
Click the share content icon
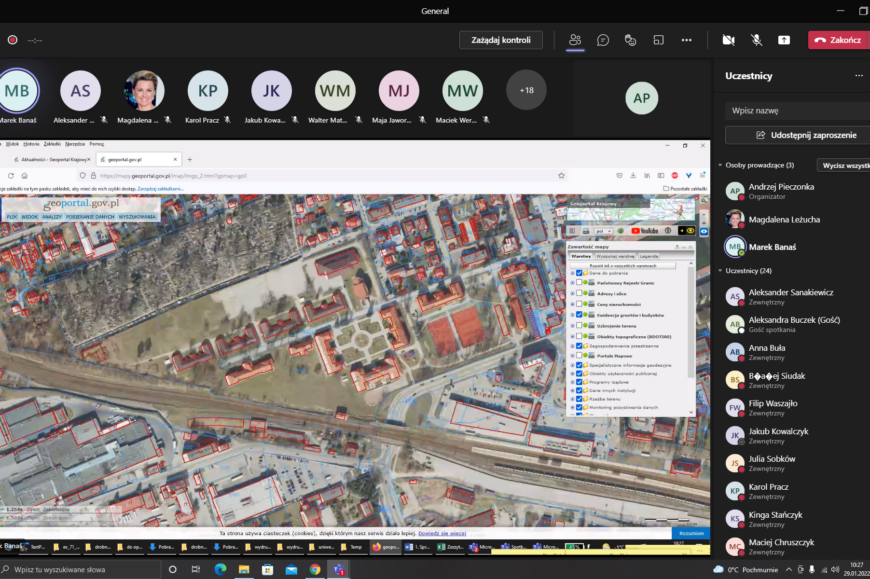[x=784, y=40]
